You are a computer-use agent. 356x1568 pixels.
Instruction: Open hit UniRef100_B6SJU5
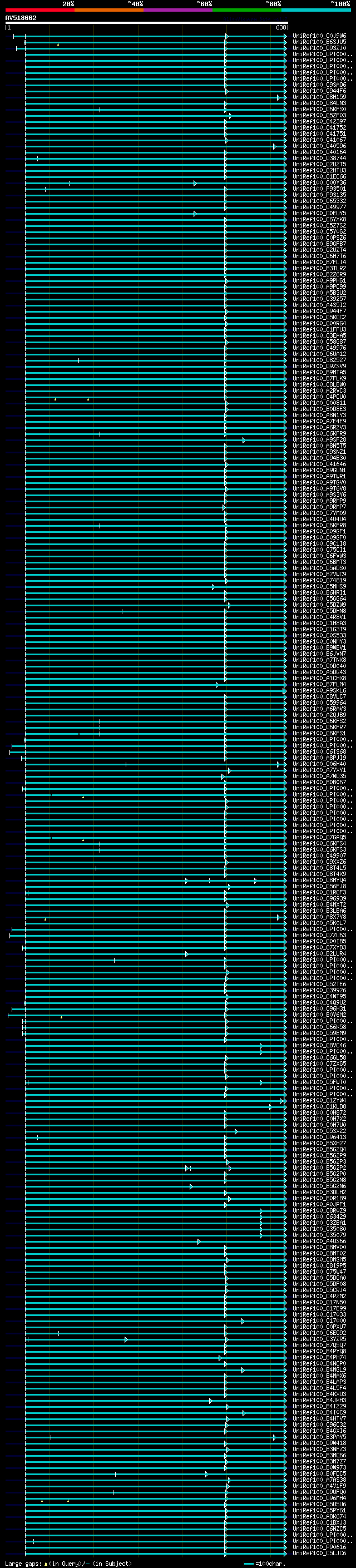coord(319,42)
